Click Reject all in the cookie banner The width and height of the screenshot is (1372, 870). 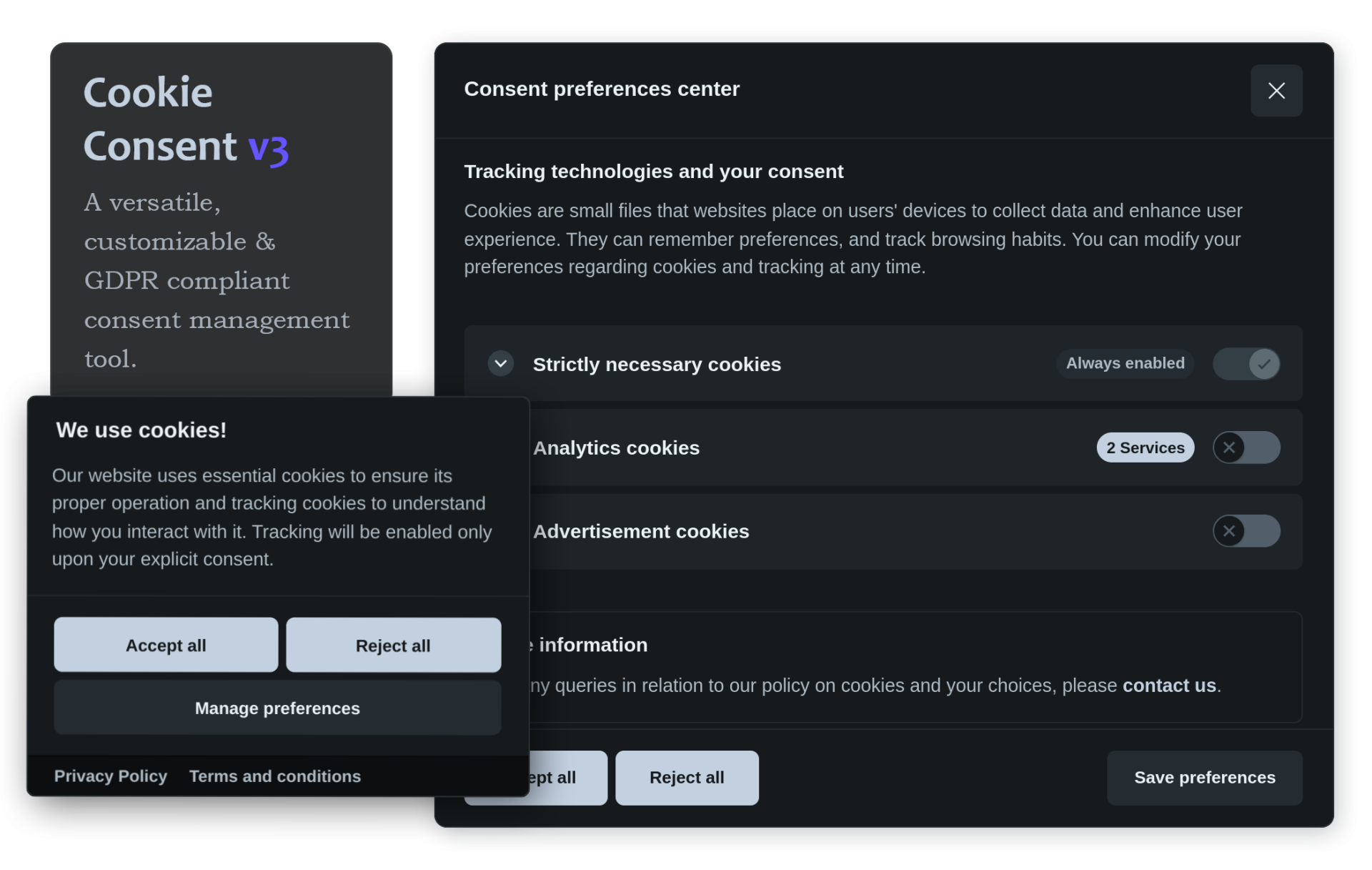pyautogui.click(x=393, y=644)
